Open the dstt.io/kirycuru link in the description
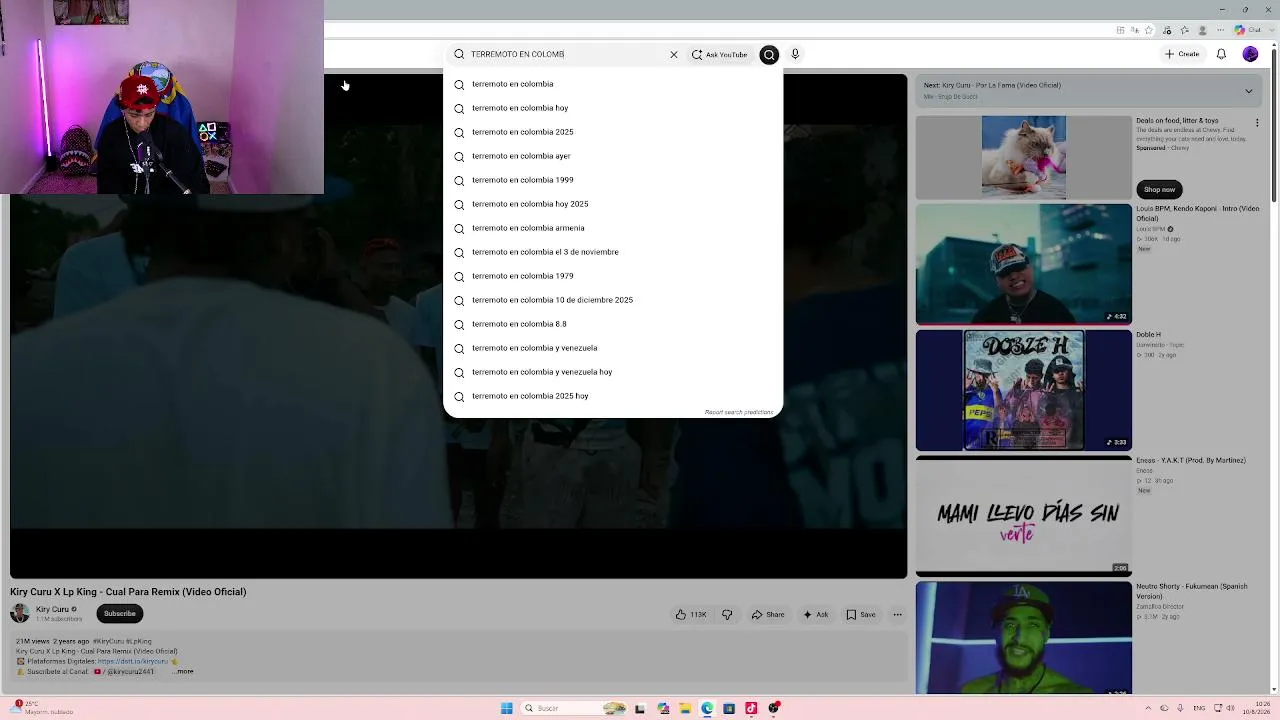Screen dimensions: 1280x720 point(132,662)
